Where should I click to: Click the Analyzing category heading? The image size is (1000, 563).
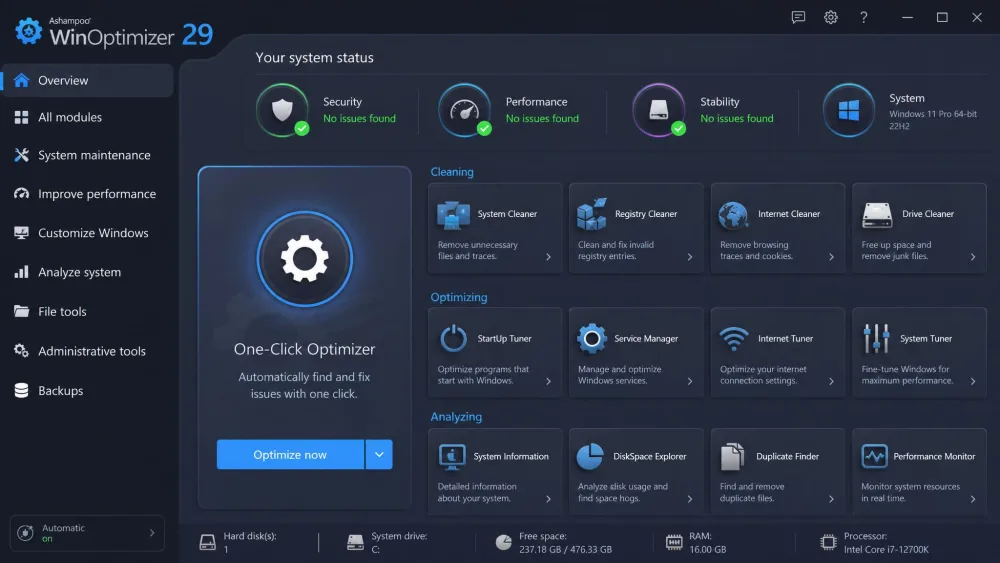(x=456, y=417)
